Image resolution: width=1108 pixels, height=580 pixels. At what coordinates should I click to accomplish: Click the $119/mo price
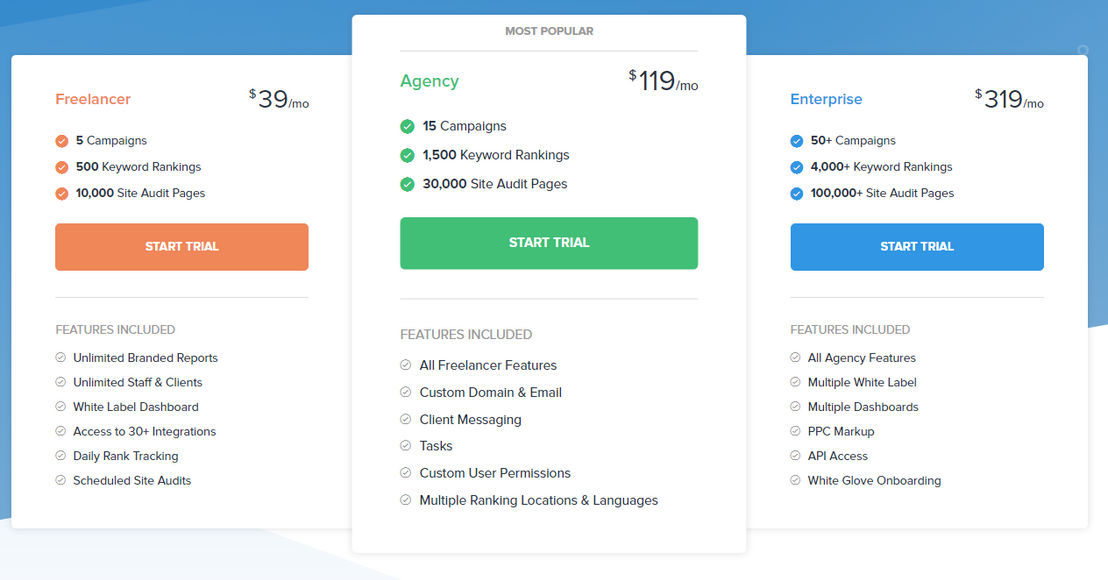664,81
